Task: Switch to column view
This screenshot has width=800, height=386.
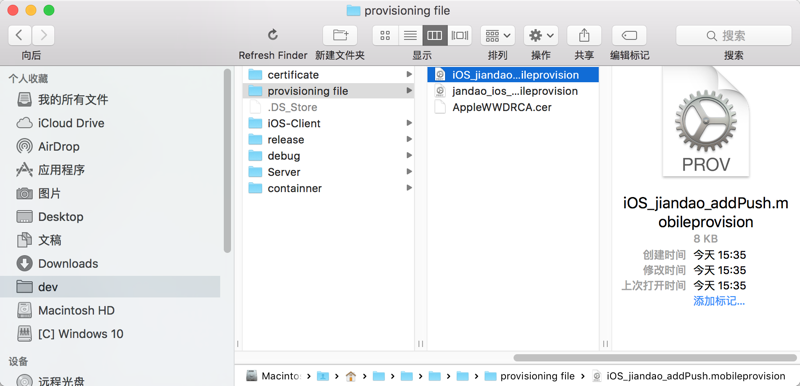Action: pos(435,35)
